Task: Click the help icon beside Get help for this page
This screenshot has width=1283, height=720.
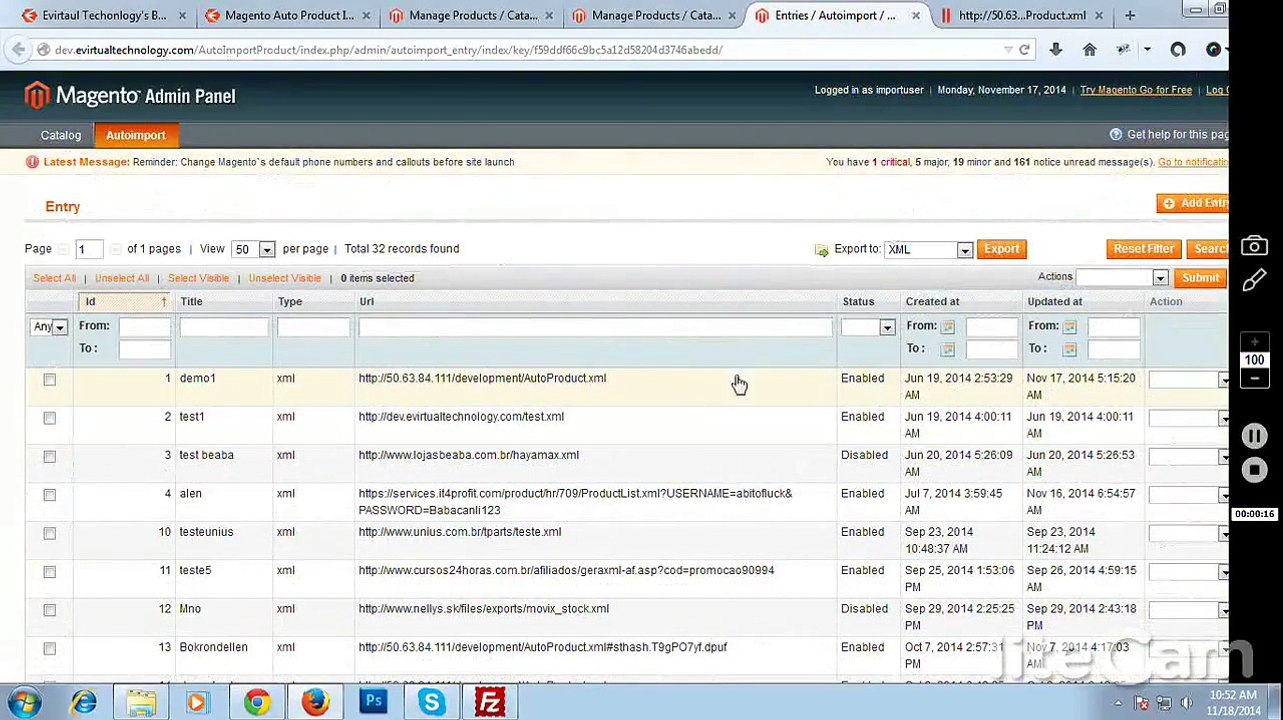Action: (1115, 134)
